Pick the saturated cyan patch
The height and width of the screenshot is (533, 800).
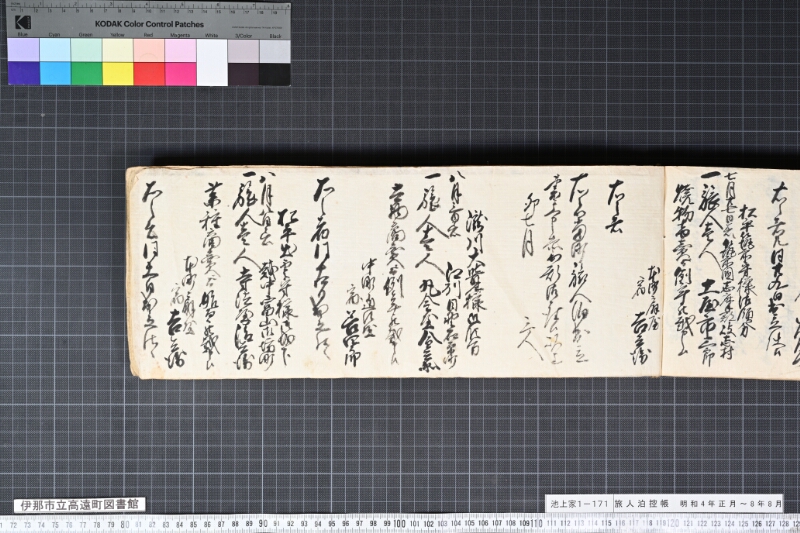click(x=55, y=73)
